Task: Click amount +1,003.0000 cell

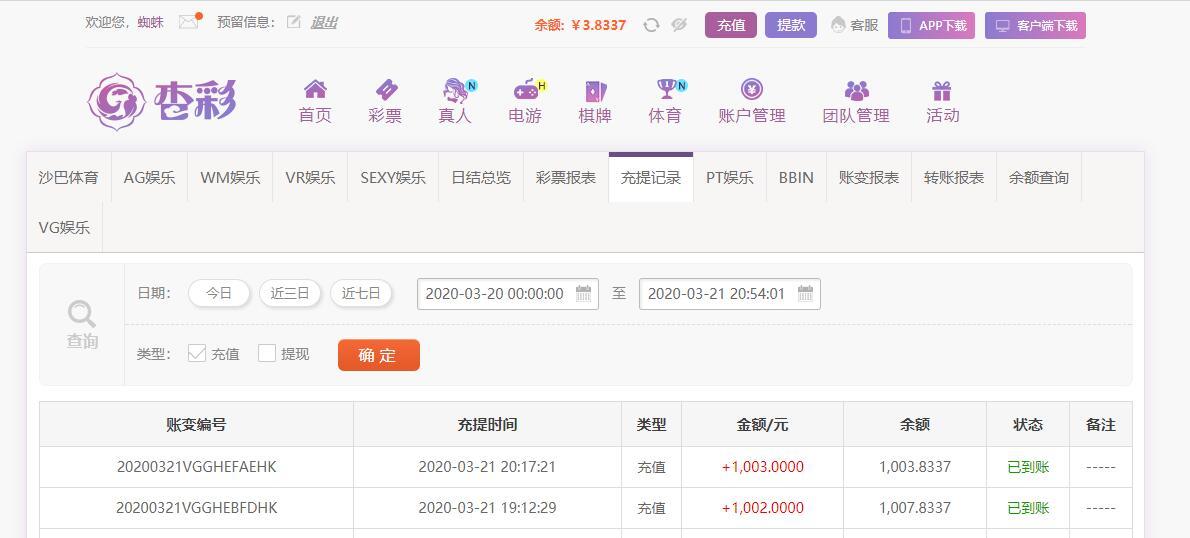Action: (763, 467)
